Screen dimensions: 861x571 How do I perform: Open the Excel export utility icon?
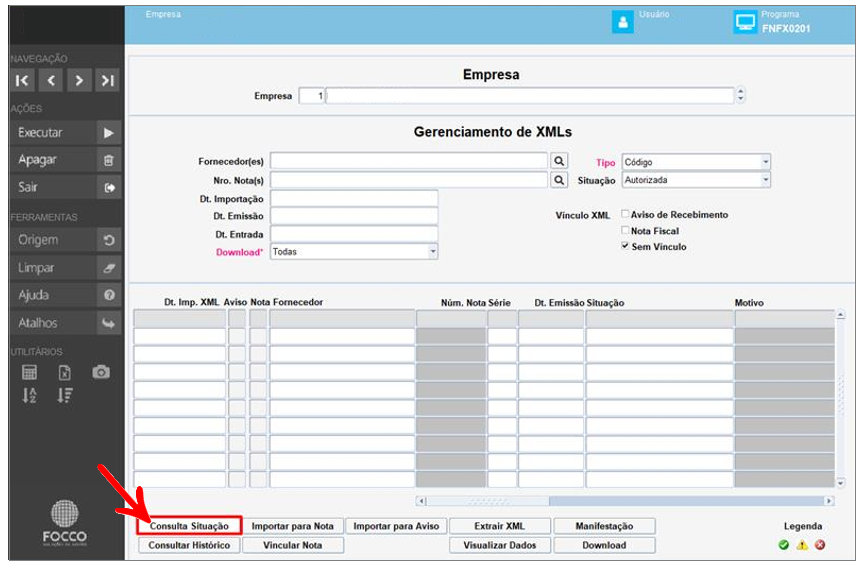click(x=65, y=372)
